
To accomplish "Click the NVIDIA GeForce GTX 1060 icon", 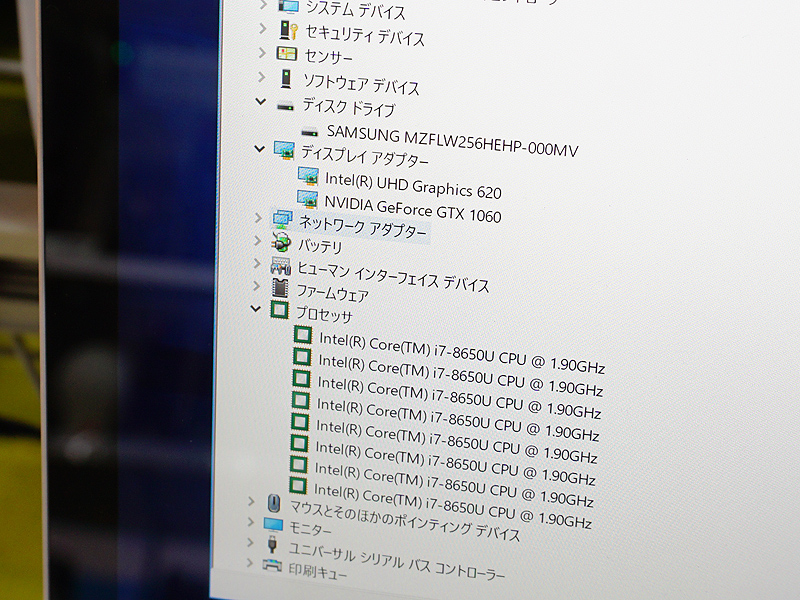I will 308,199.
